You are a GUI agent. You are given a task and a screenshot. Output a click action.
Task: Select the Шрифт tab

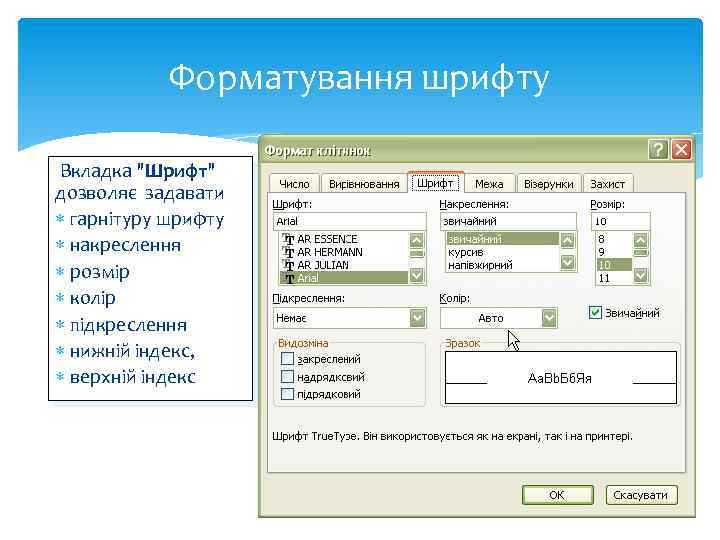[x=435, y=183]
